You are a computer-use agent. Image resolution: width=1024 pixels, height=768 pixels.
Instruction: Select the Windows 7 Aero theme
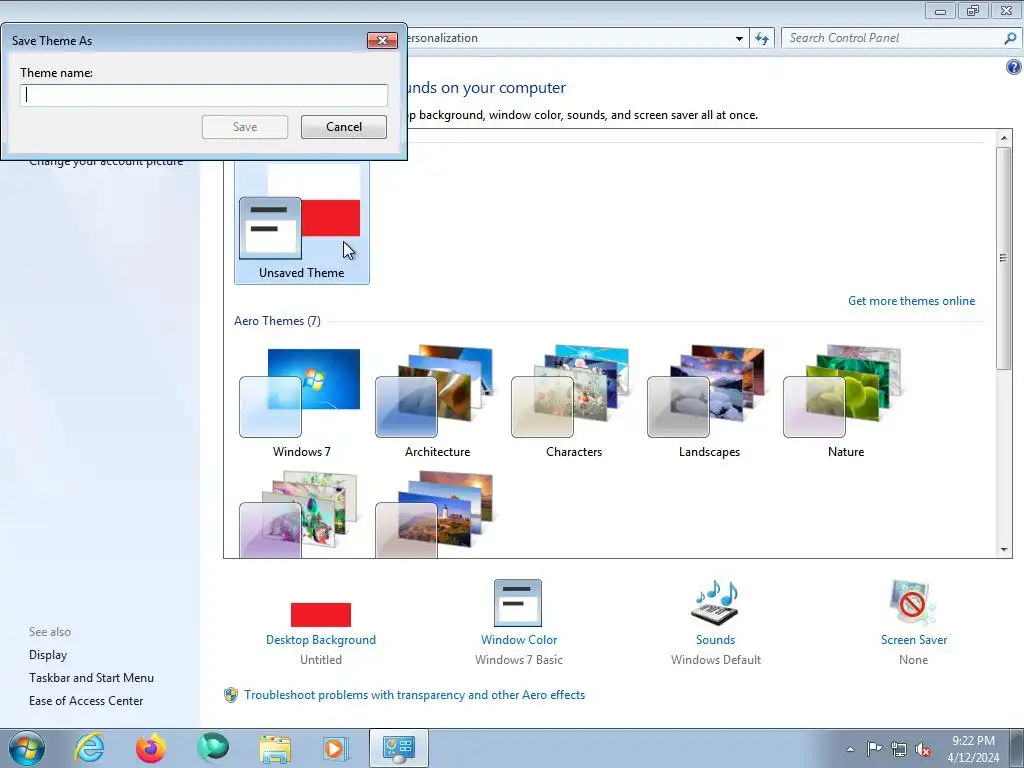point(302,402)
